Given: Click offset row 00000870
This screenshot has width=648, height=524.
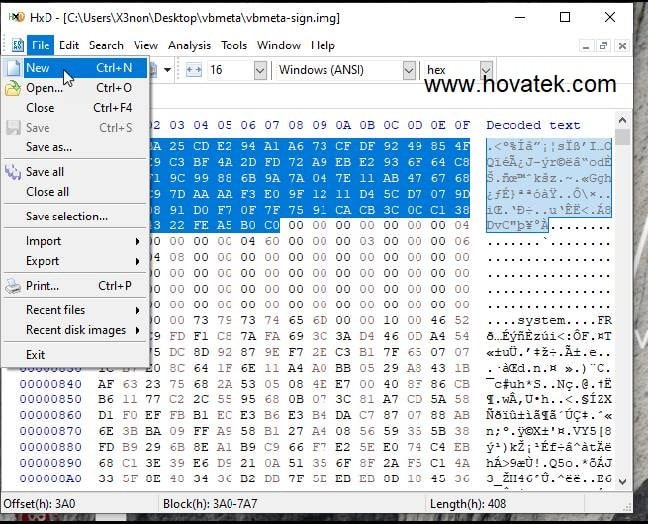Looking at the screenshot, I should point(50,431).
